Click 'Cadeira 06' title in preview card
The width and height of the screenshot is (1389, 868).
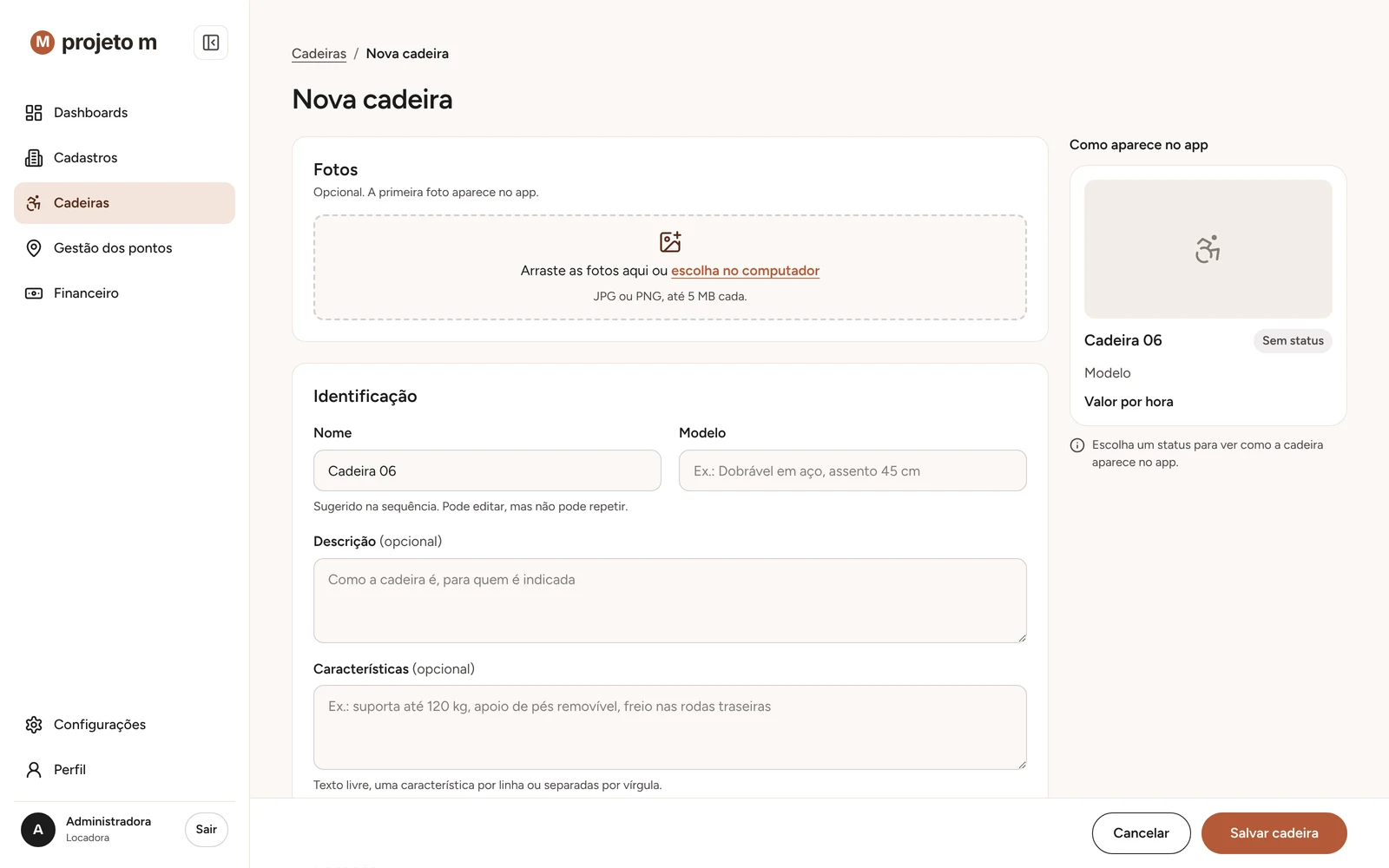[1122, 340]
